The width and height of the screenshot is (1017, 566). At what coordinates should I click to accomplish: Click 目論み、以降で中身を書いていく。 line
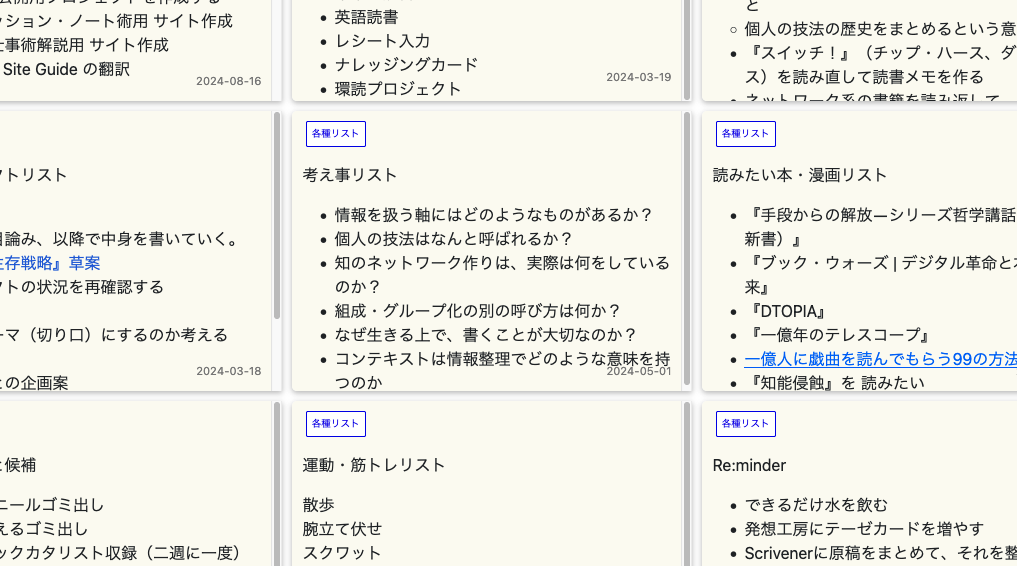[121, 239]
